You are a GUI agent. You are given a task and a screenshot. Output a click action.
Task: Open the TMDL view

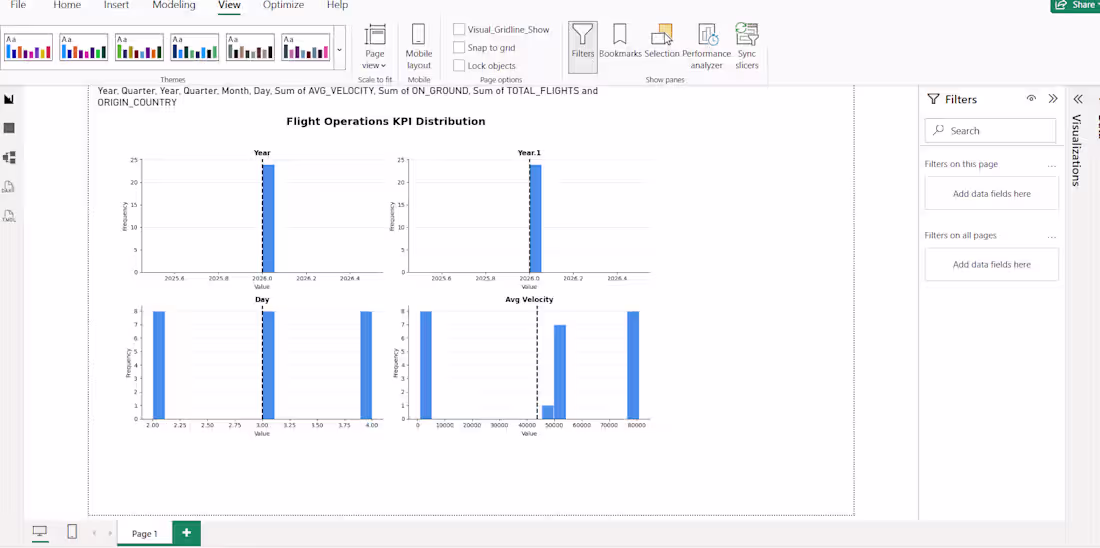8,215
